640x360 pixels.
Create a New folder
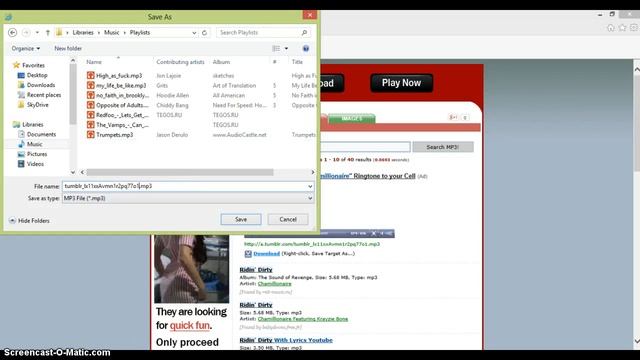pos(68,48)
